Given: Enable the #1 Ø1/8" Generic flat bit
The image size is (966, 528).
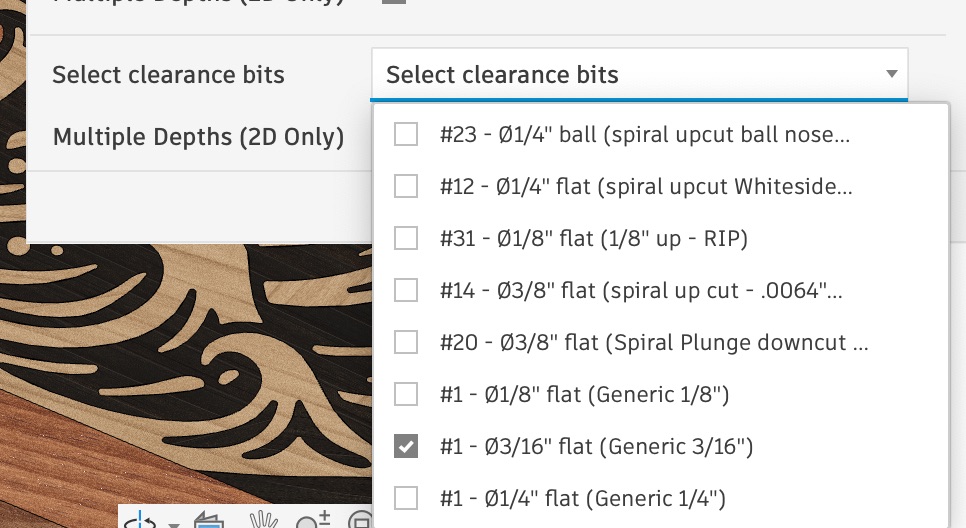Looking at the screenshot, I should 406,394.
